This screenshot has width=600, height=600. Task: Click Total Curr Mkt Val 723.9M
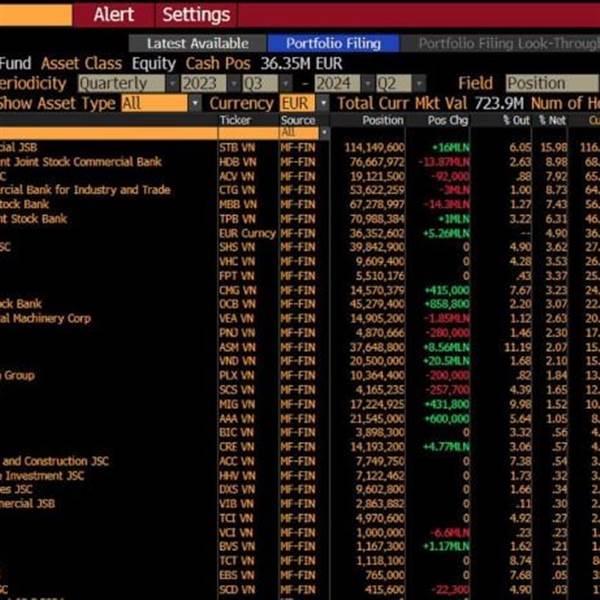[x=430, y=103]
